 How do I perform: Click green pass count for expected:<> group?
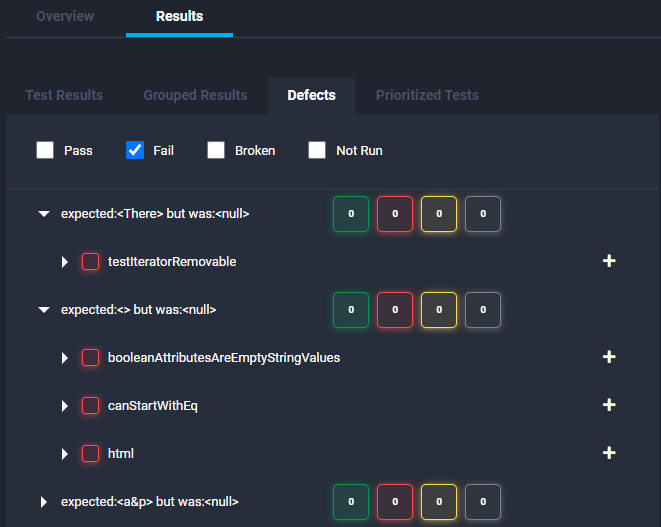tap(351, 310)
